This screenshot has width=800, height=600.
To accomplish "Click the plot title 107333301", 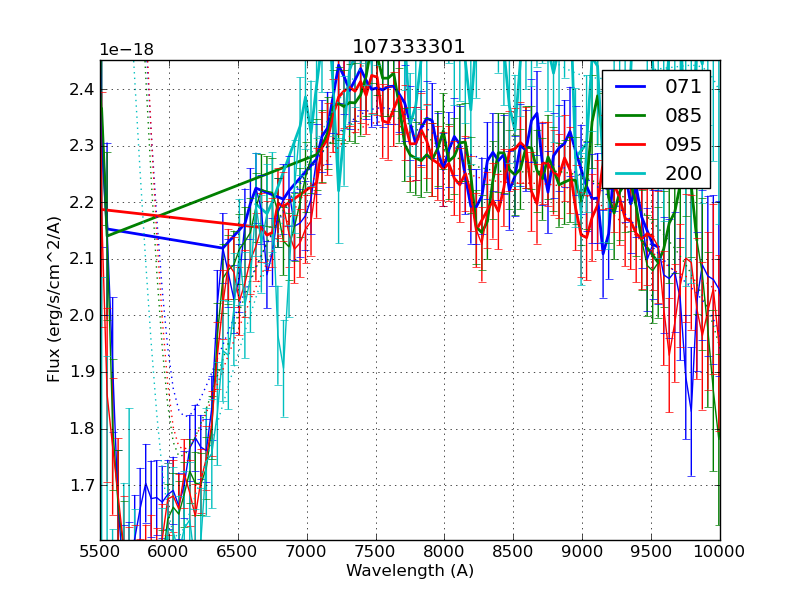I will coord(409,47).
